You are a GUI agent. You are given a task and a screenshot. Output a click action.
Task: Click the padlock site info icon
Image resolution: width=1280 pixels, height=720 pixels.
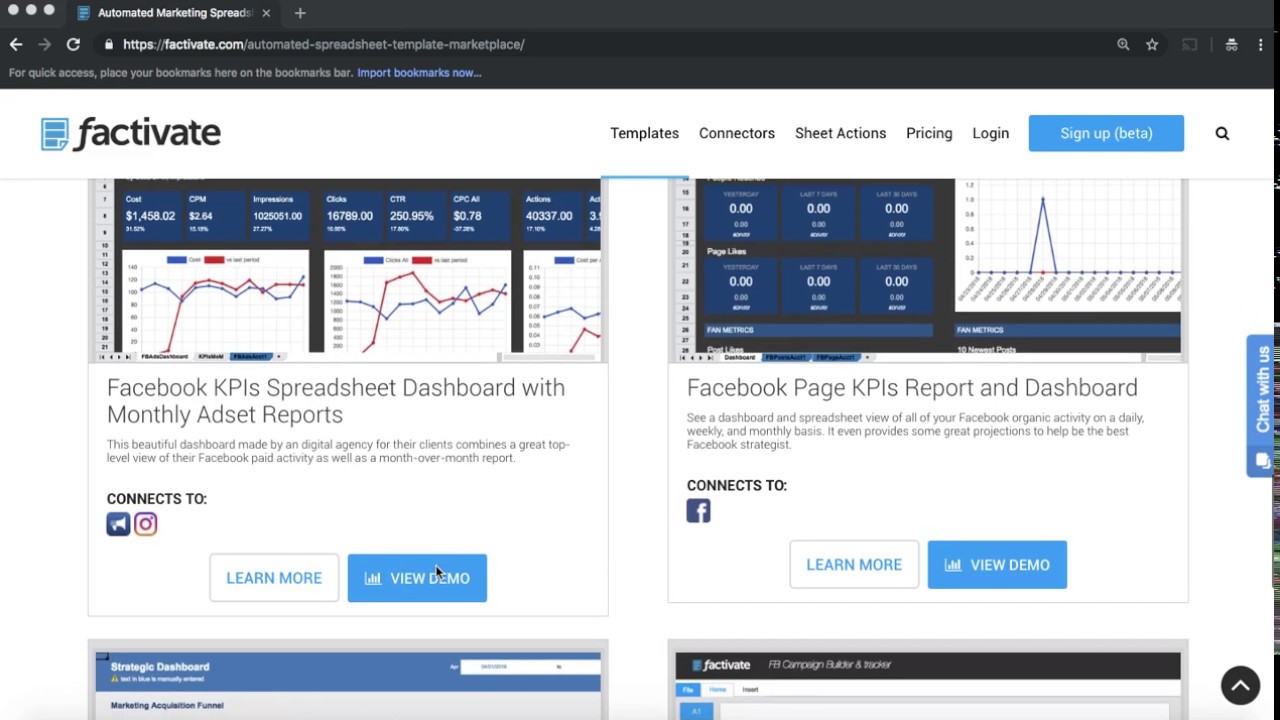tap(108, 44)
